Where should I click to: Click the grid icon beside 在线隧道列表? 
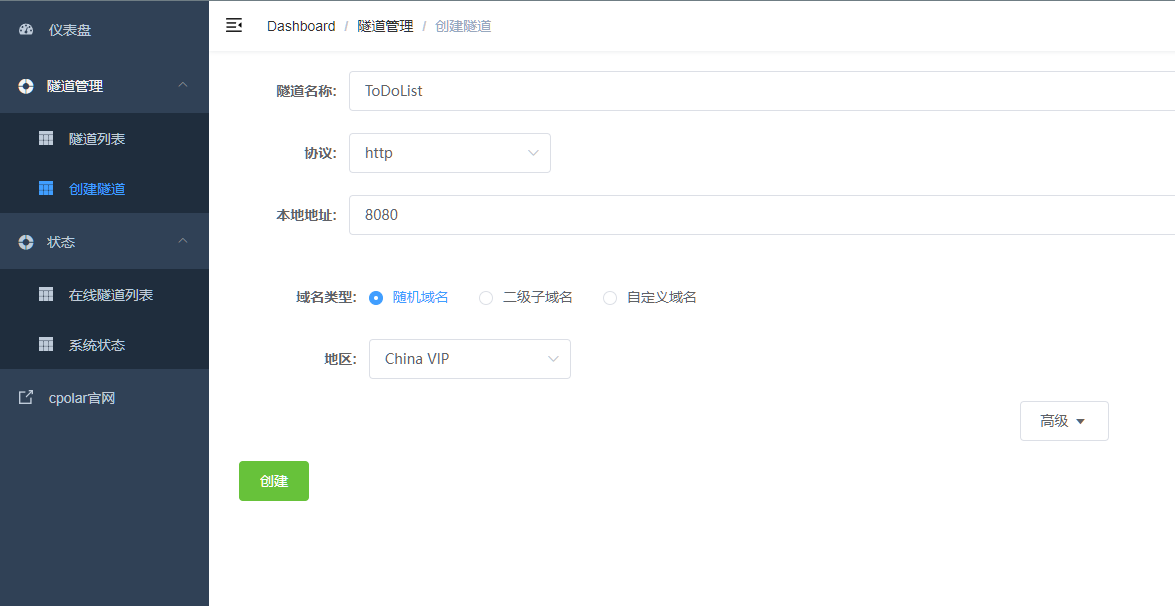[46, 294]
